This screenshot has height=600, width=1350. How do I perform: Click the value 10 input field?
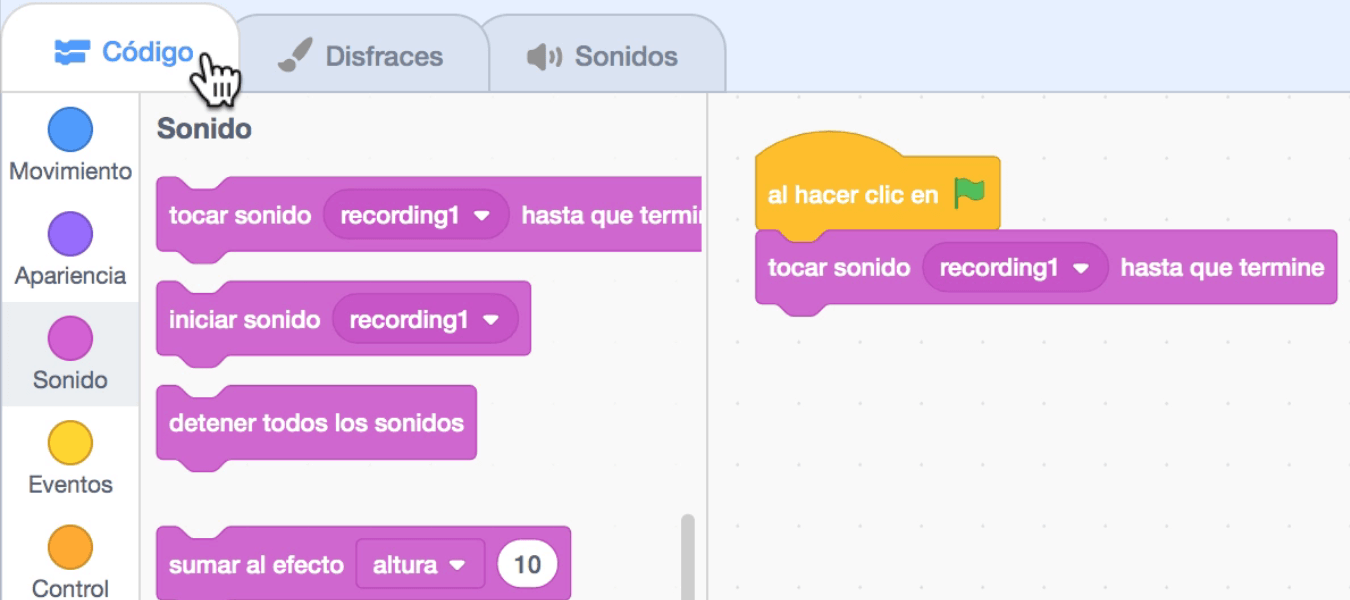527,565
